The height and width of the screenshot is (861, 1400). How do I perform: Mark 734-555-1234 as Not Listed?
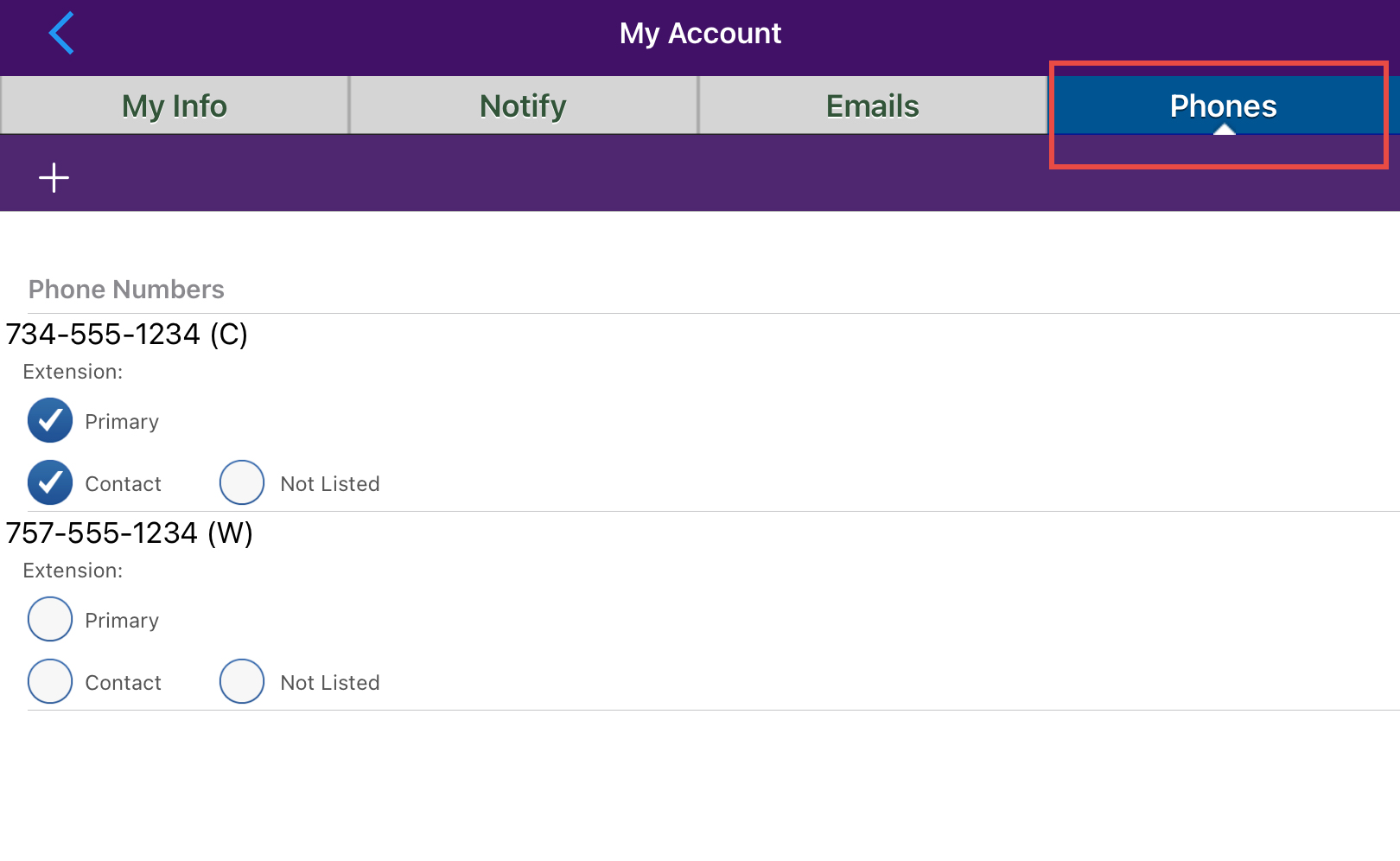pyautogui.click(x=242, y=483)
